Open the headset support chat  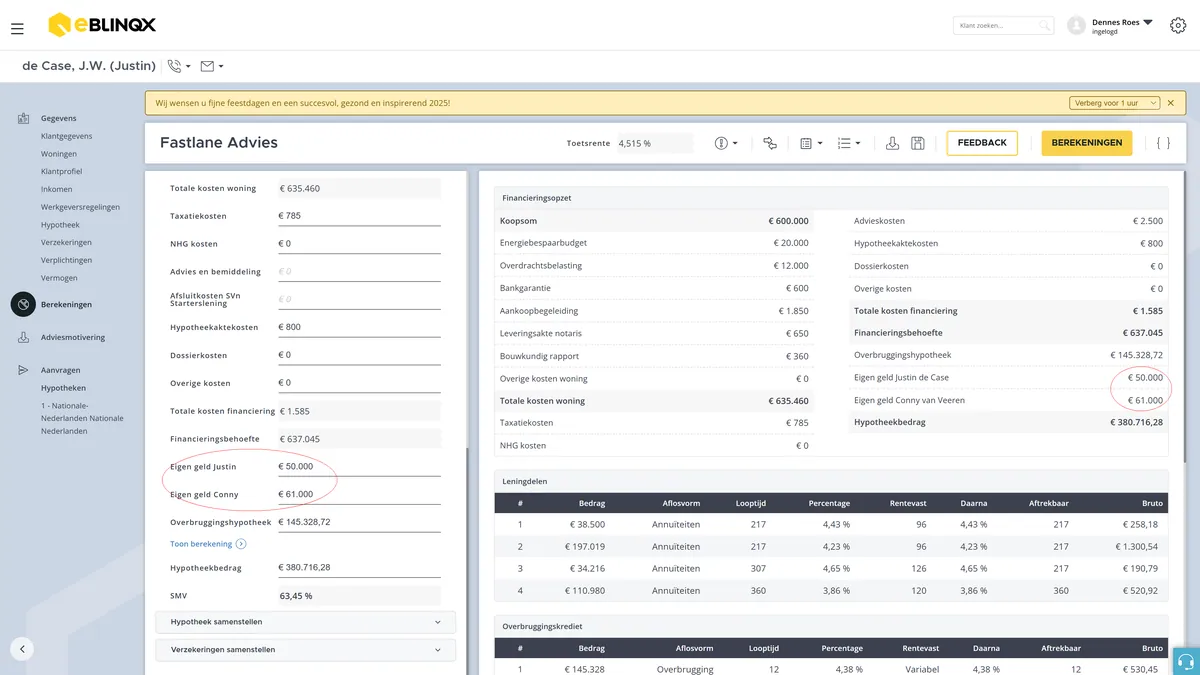pos(1185,661)
